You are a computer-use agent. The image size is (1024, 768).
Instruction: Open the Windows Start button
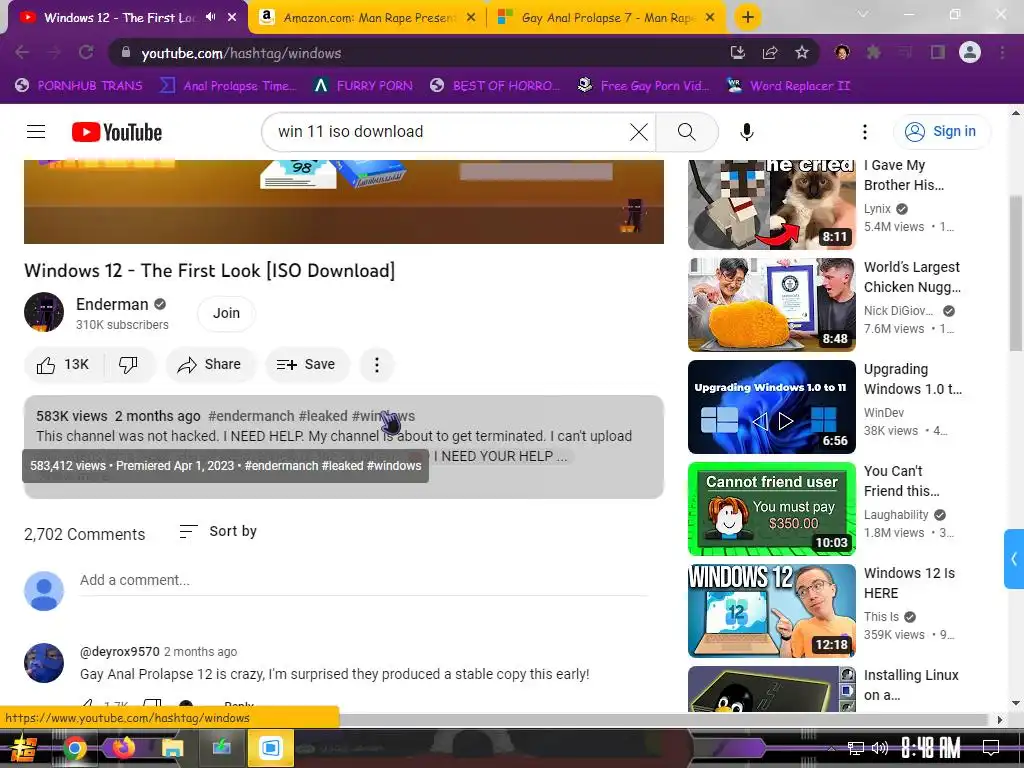coord(23,748)
